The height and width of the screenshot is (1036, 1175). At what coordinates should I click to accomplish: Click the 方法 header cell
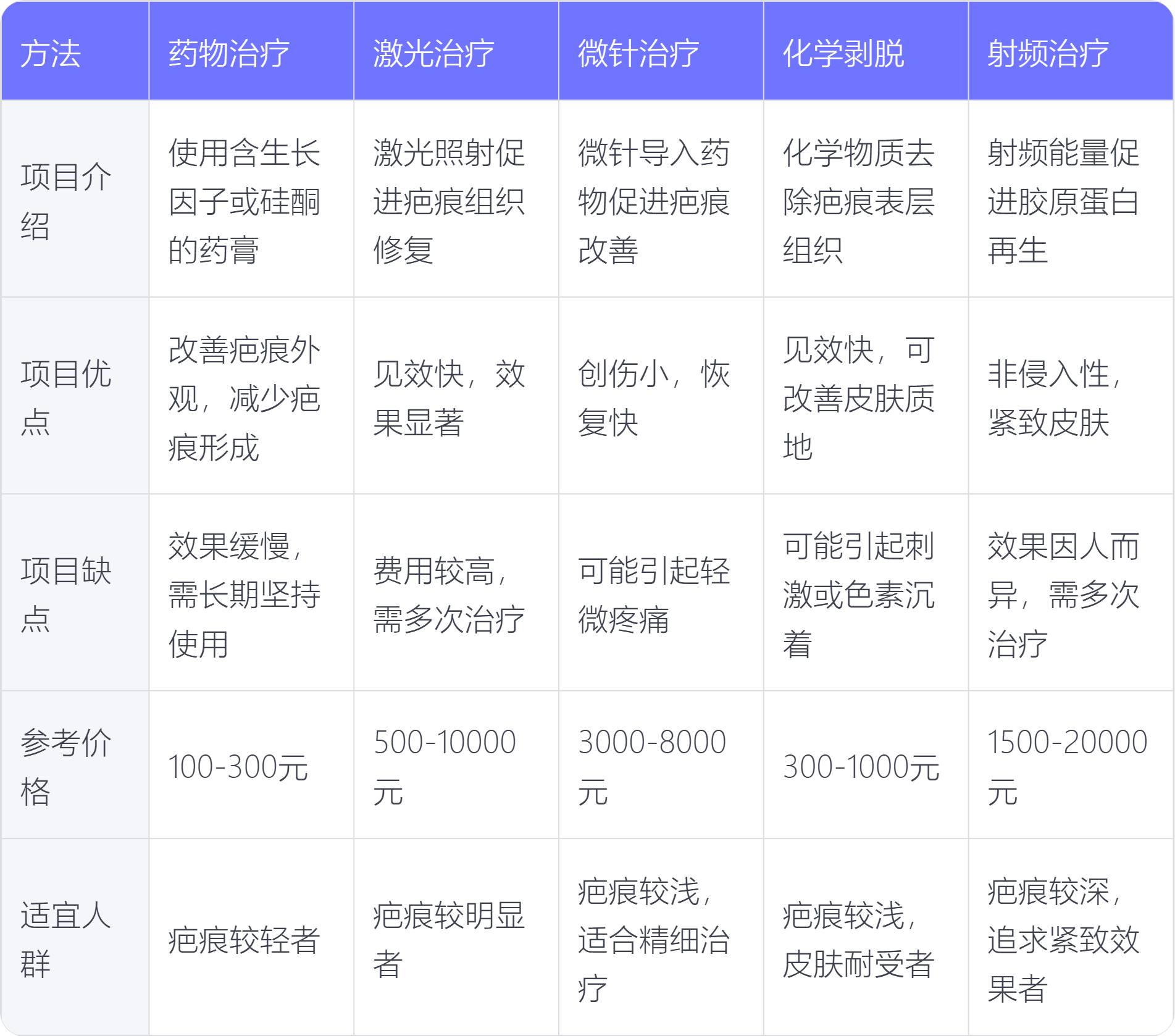(51, 53)
